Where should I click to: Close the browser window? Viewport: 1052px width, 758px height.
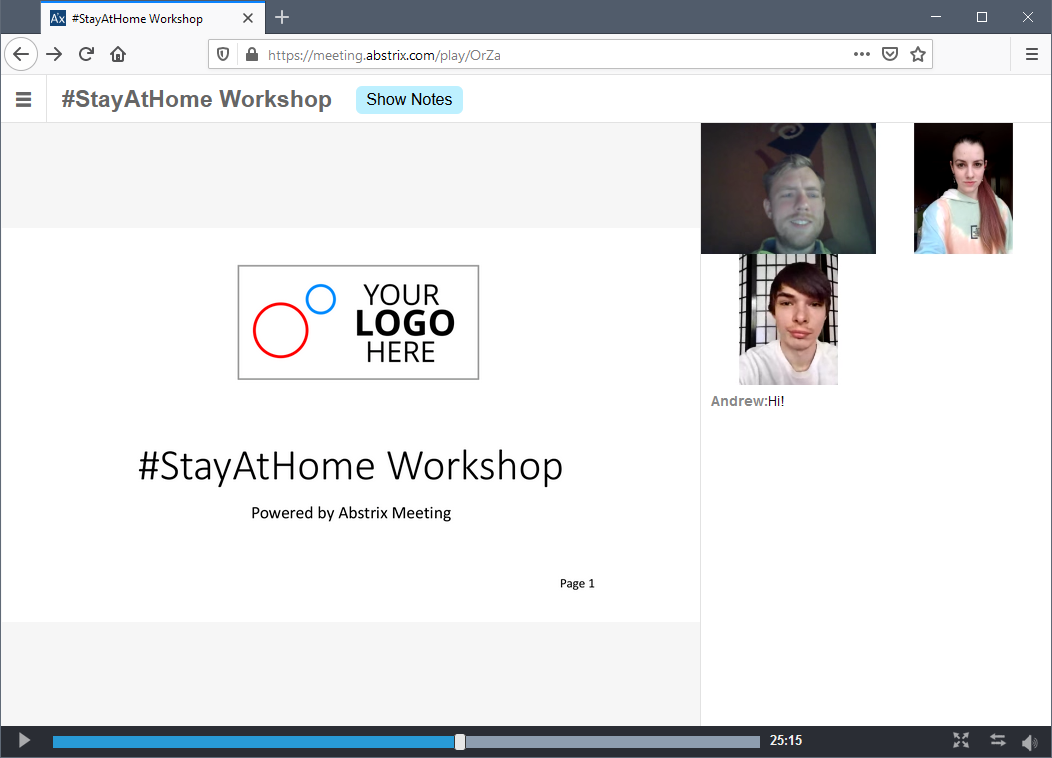tap(1027, 17)
